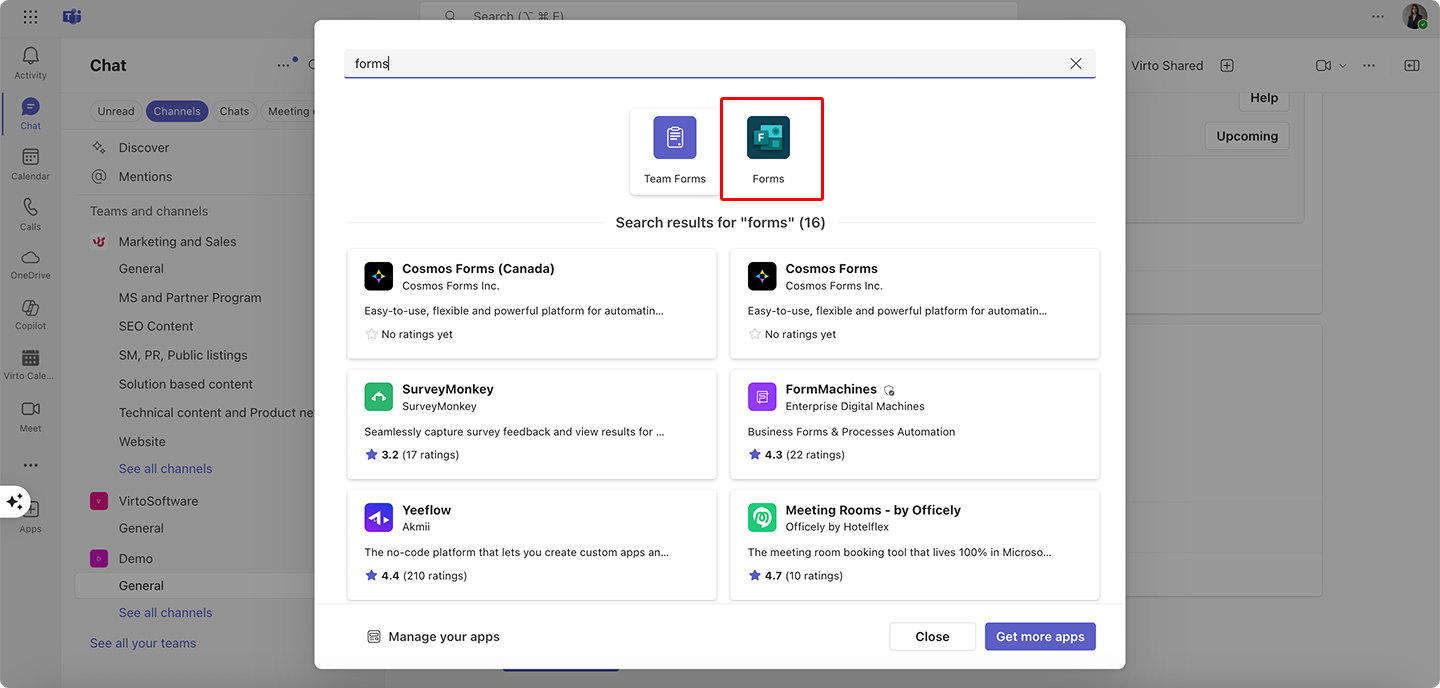Start a video call in Virto Shared
The image size is (1440, 688).
tap(1322, 65)
